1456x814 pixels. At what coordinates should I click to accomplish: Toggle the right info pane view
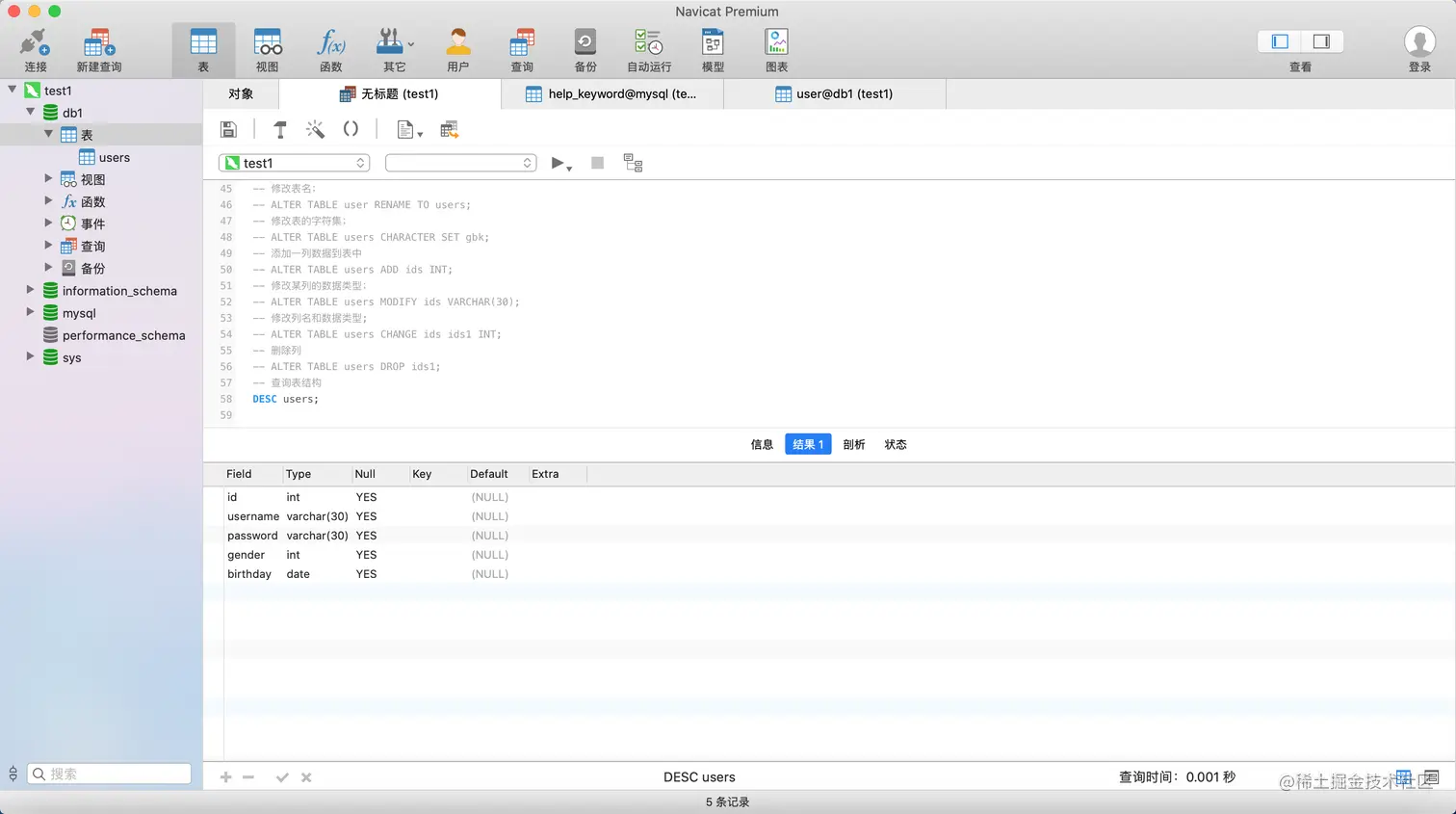1322,41
